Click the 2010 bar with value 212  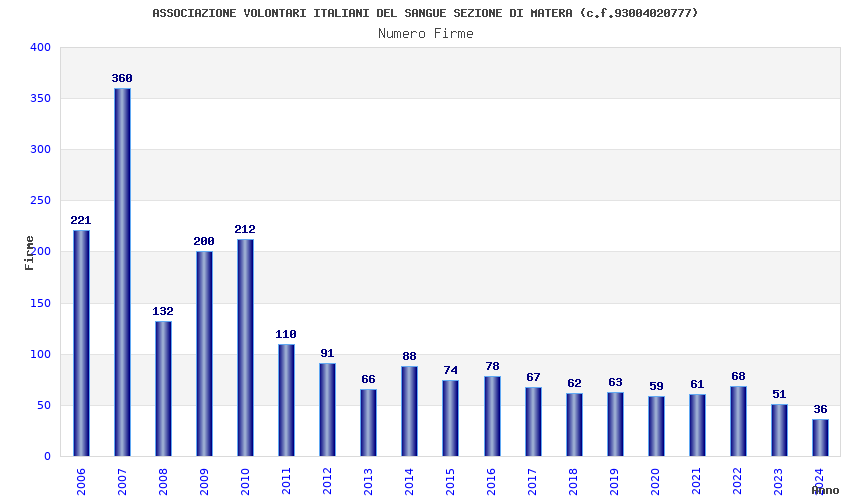pyautogui.click(x=245, y=348)
